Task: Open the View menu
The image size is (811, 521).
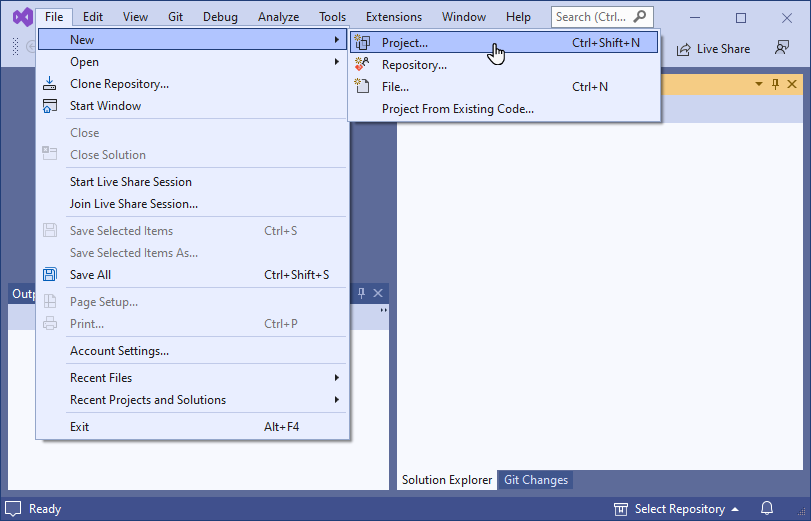Action: [x=135, y=17]
